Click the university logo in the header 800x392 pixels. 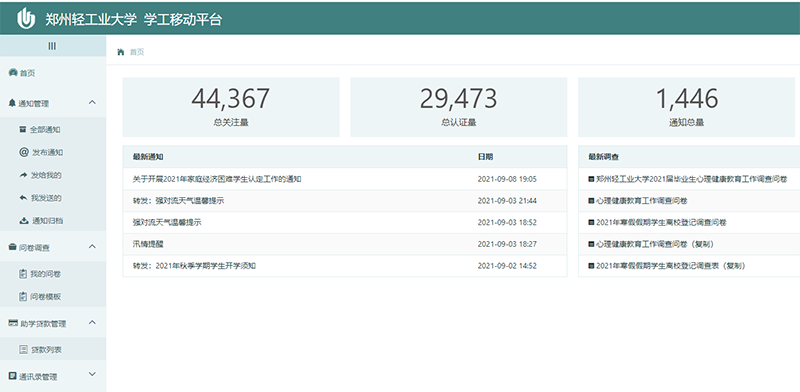click(26, 19)
